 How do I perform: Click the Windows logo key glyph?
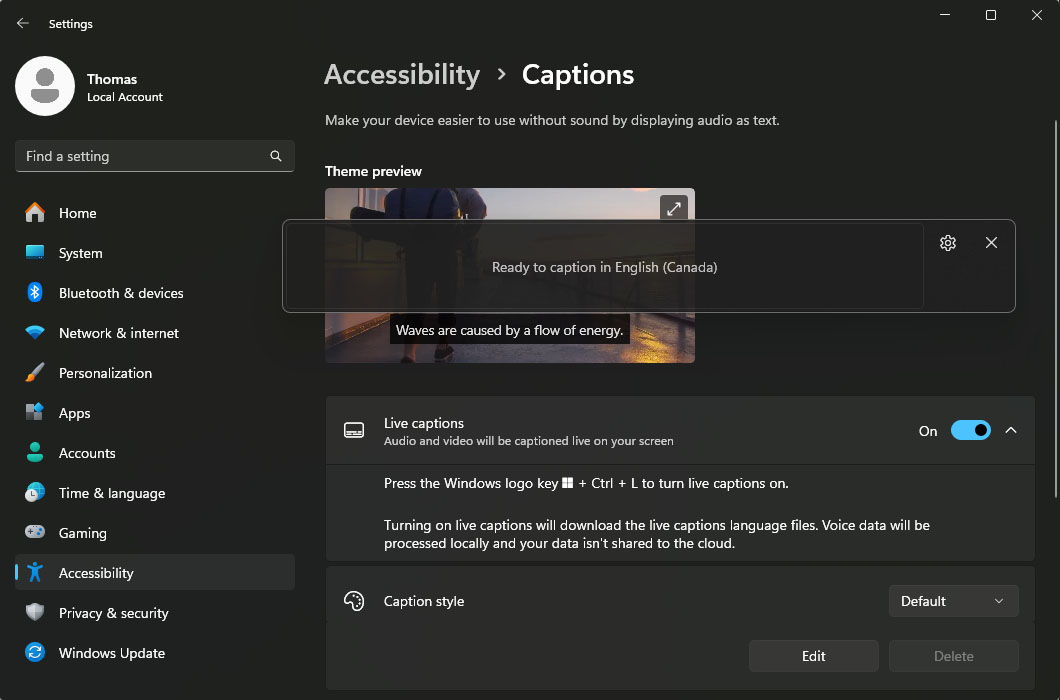(x=568, y=483)
